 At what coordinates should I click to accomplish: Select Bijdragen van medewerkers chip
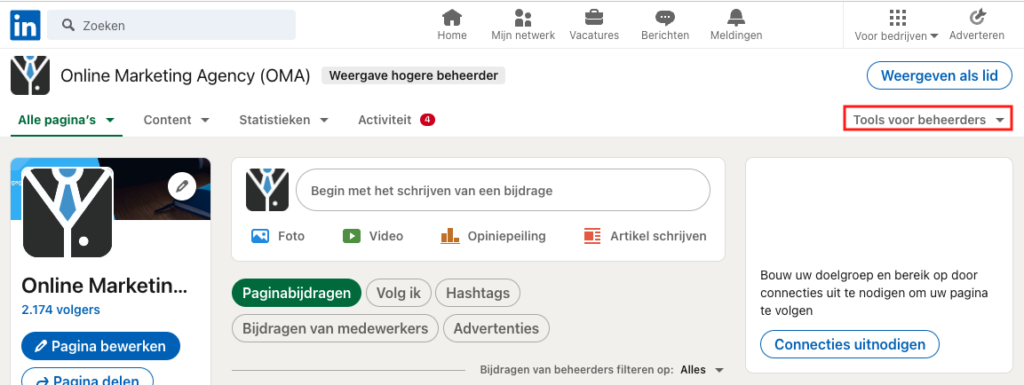click(335, 328)
